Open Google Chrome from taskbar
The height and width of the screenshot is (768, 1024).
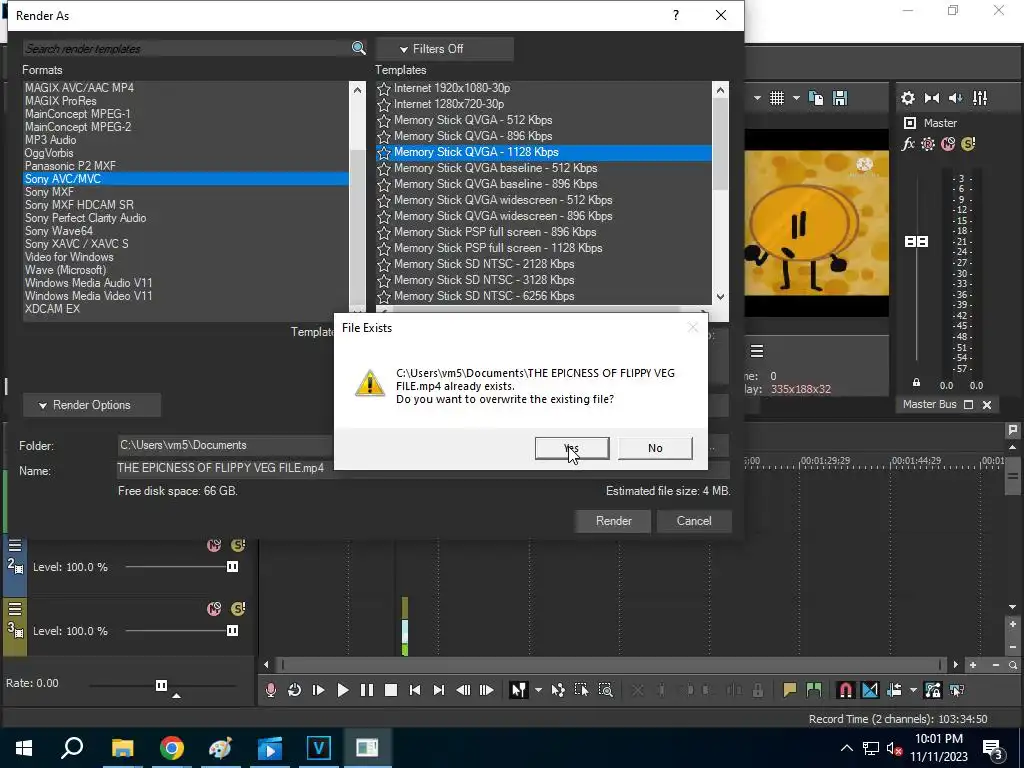pyautogui.click(x=172, y=748)
